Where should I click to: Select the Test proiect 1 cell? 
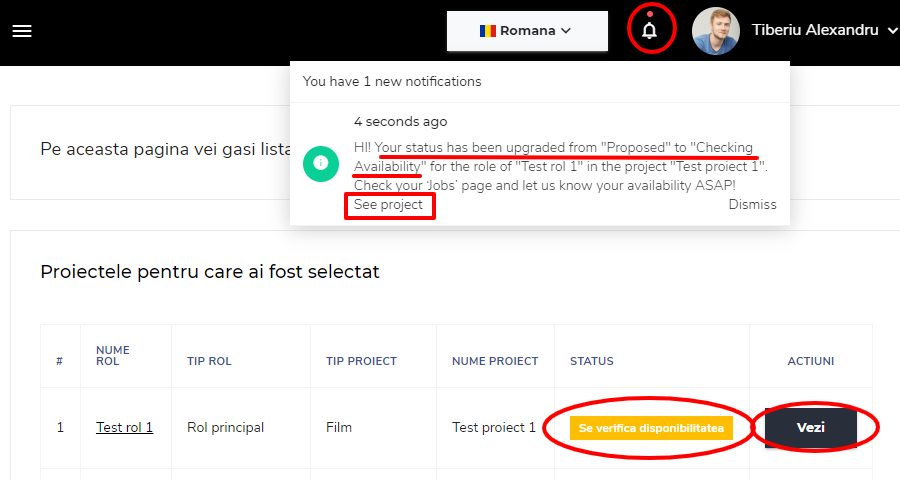coord(494,427)
